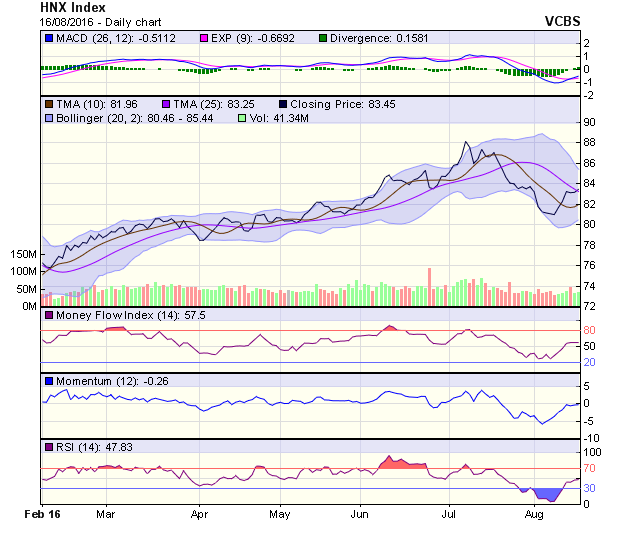
Task: Select the blue Momentum legend swatch
Action: [x=48, y=381]
